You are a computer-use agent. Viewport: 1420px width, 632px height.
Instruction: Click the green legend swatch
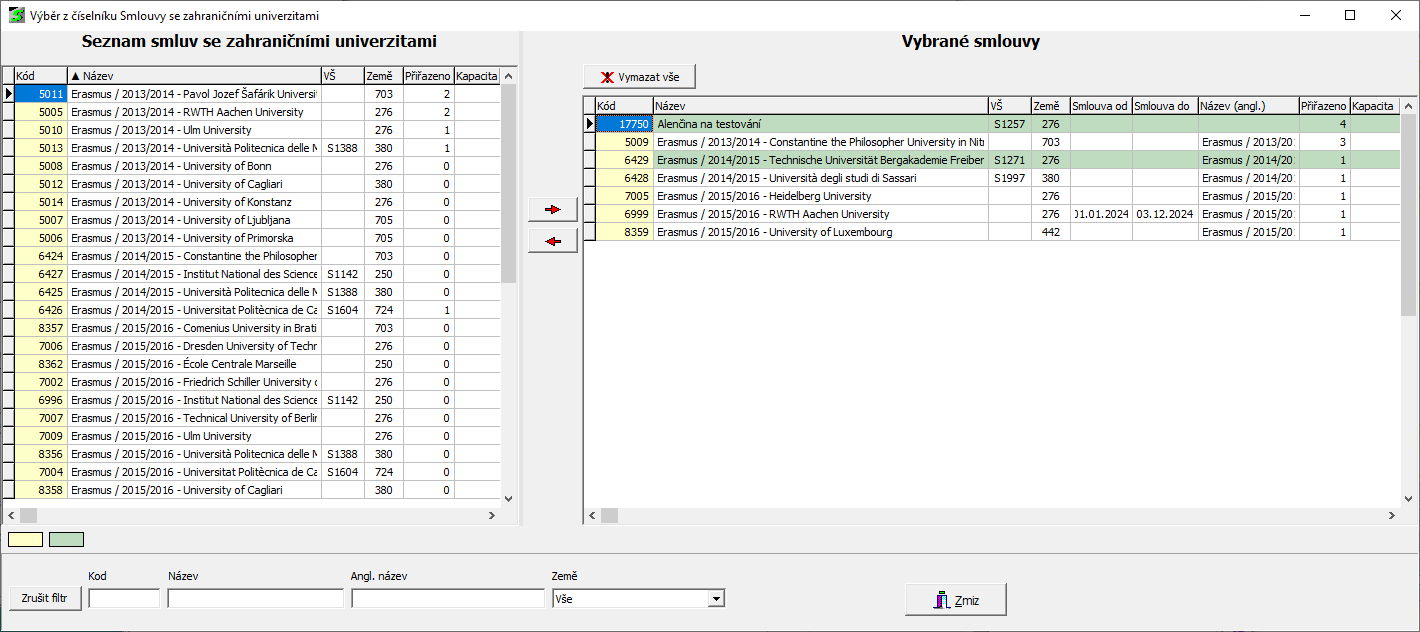[67, 540]
